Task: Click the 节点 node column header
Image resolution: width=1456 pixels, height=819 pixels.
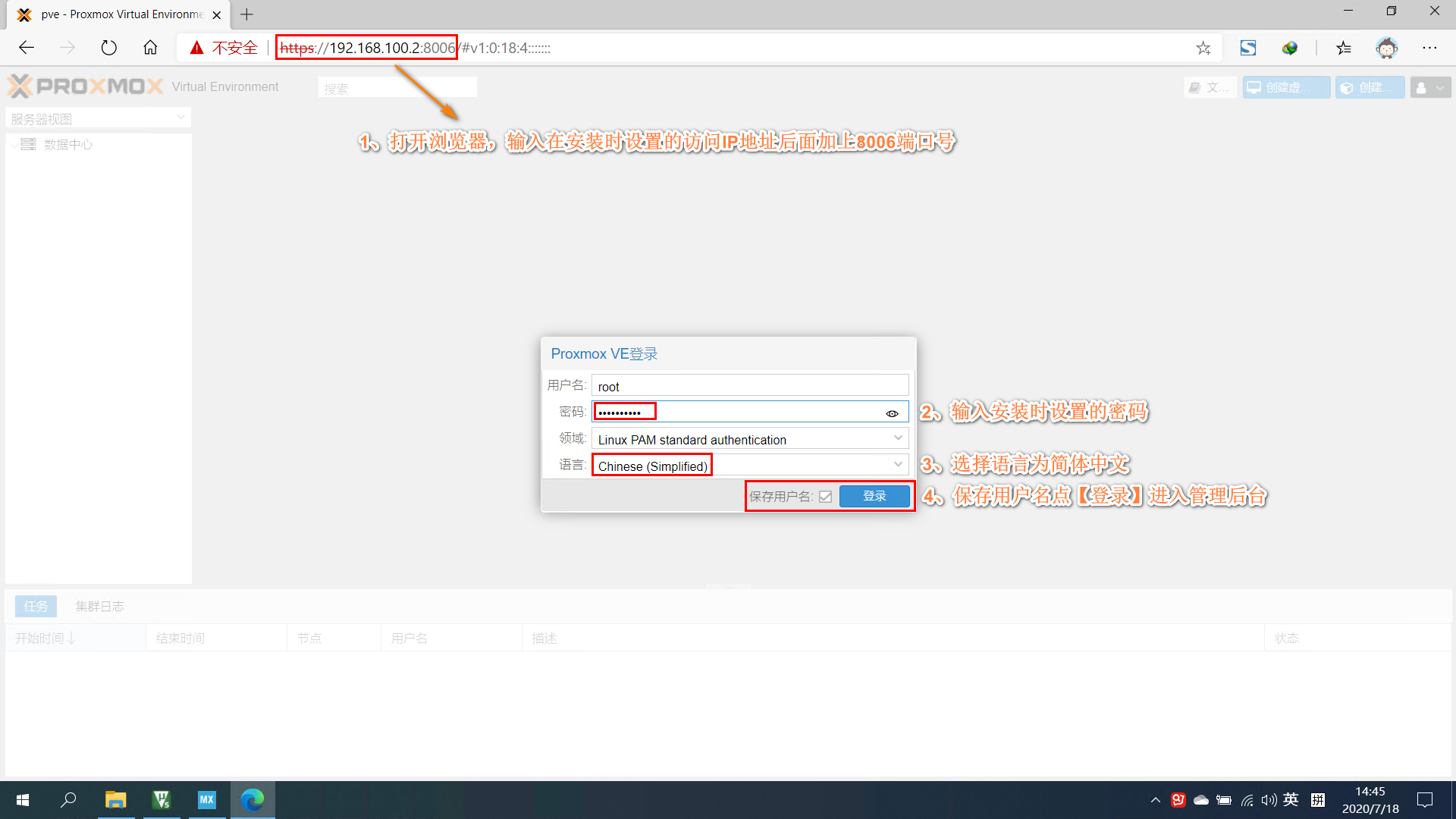Action: 334,638
